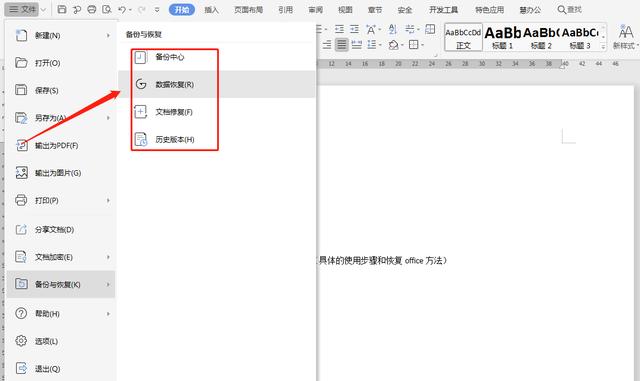
Task: Expand the 打印(P) submenu arrow
Action: tap(108, 201)
